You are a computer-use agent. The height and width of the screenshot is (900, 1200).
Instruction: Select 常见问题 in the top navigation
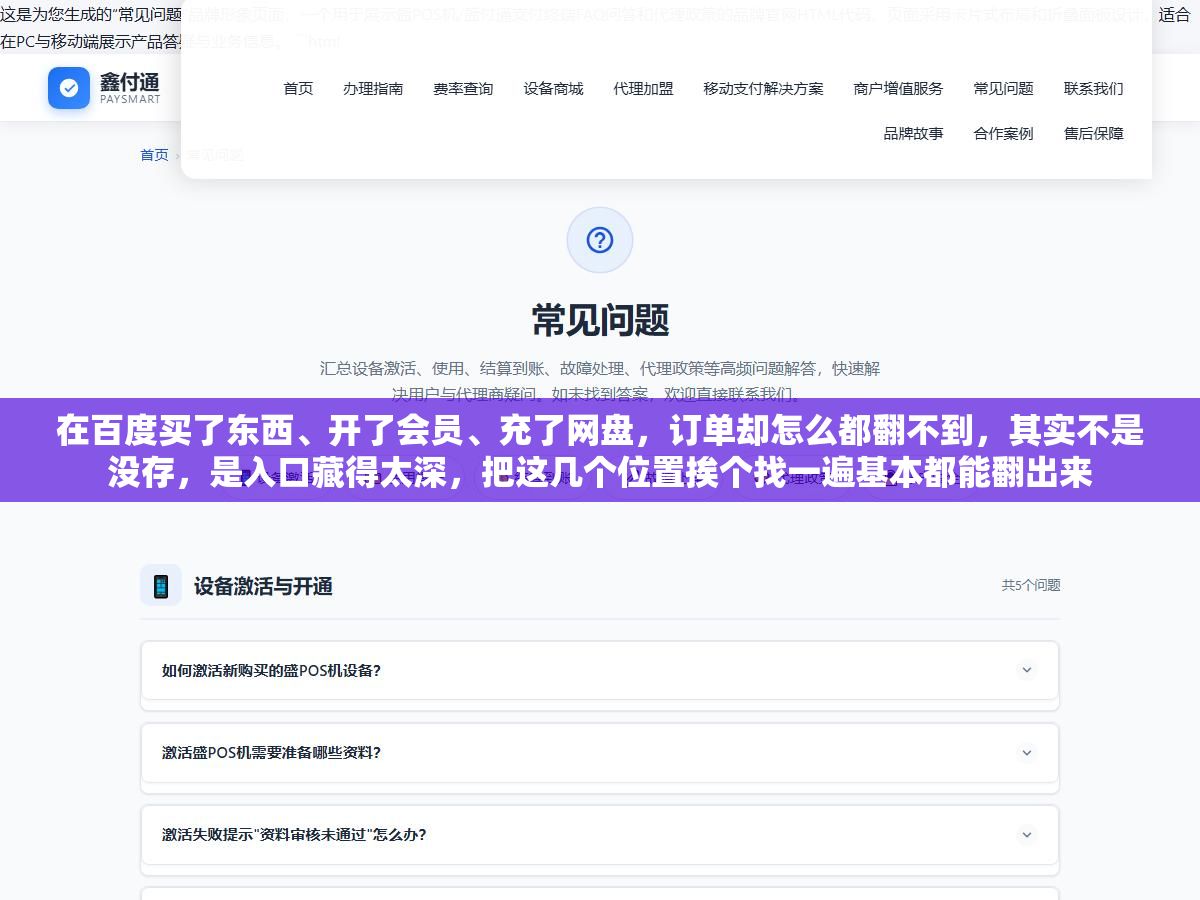coord(1003,88)
